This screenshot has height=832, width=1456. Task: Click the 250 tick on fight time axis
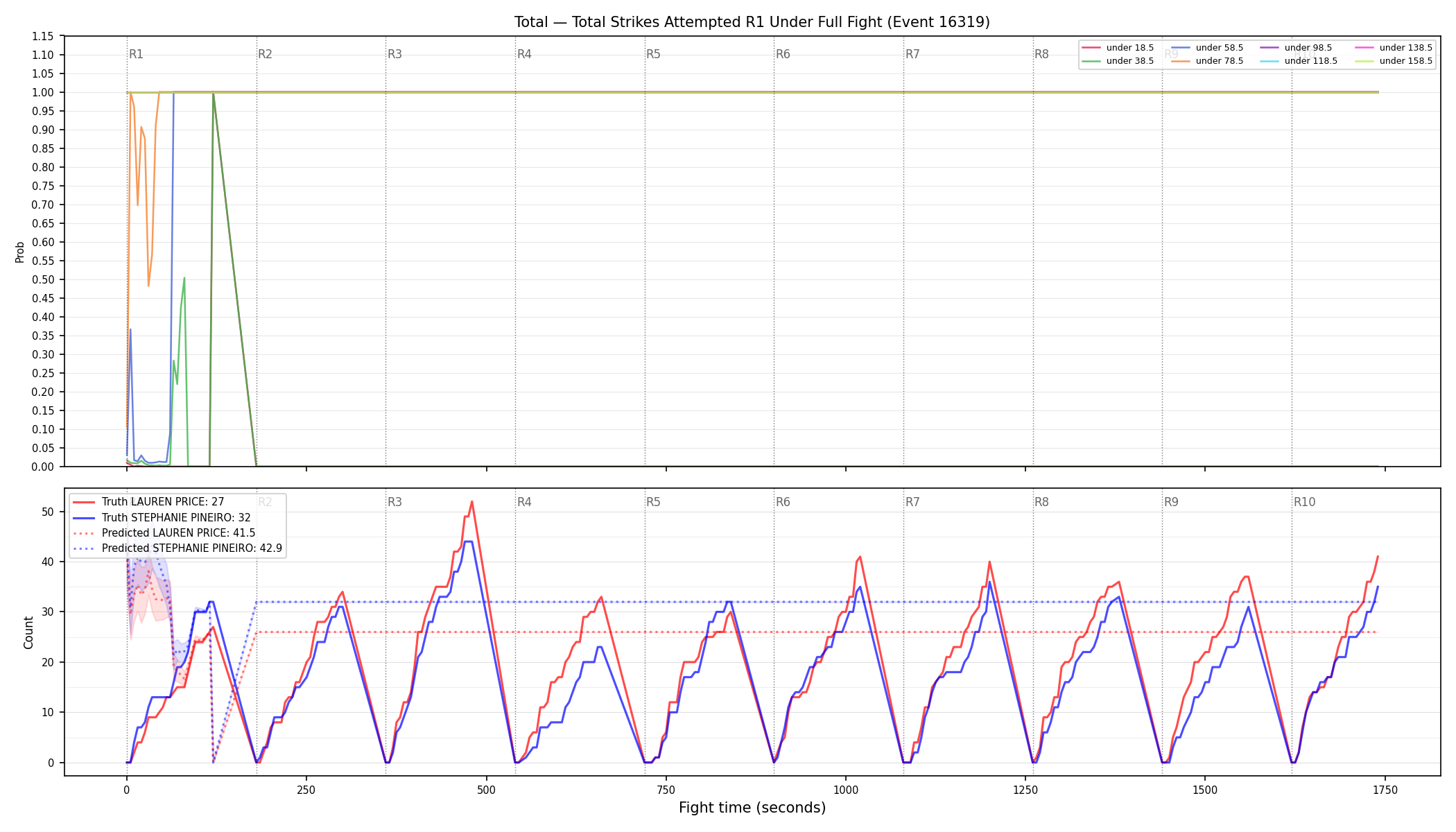pyautogui.click(x=306, y=790)
